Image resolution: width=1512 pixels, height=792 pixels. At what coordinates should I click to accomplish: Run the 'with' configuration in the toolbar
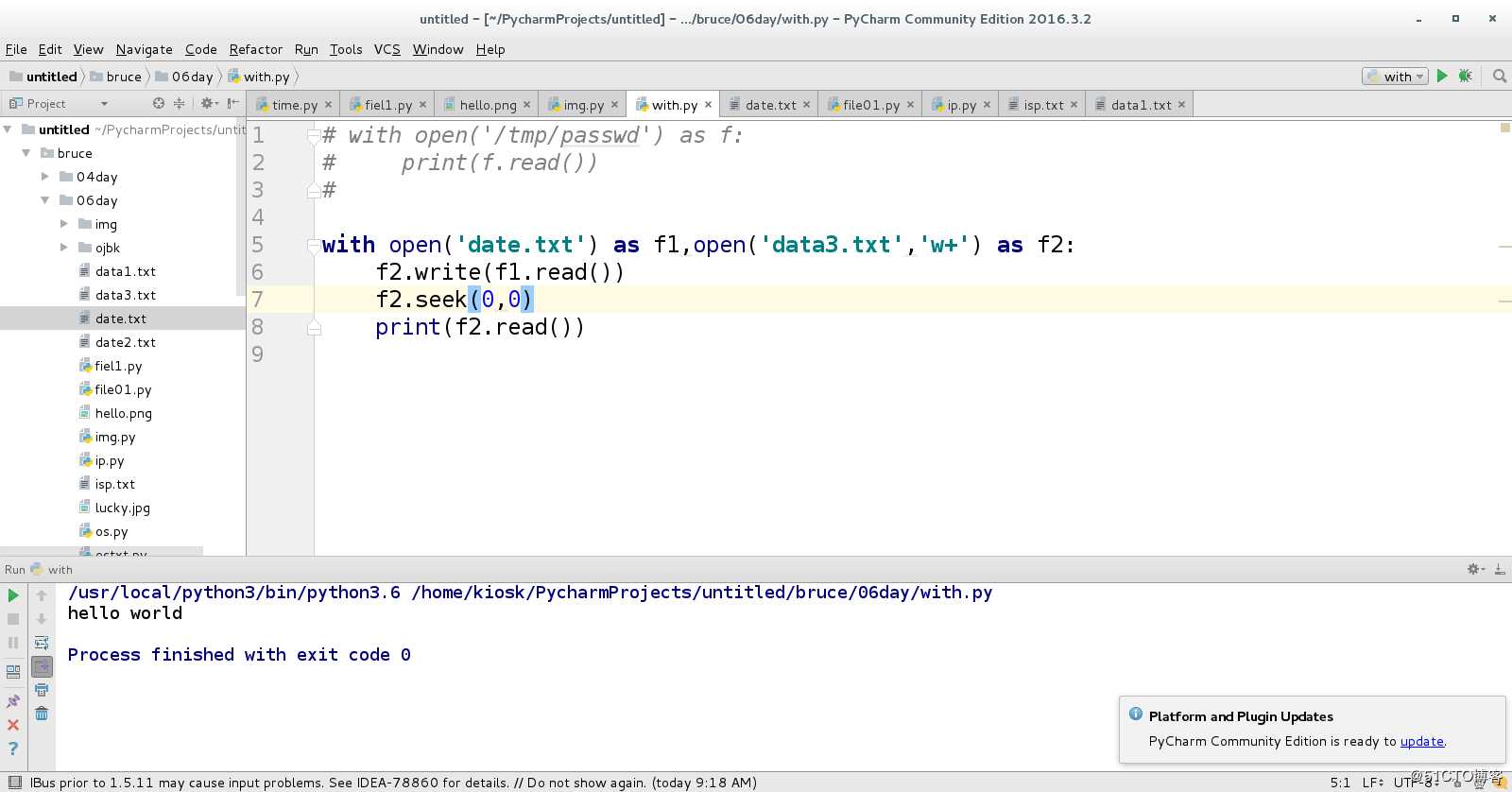click(x=1442, y=76)
